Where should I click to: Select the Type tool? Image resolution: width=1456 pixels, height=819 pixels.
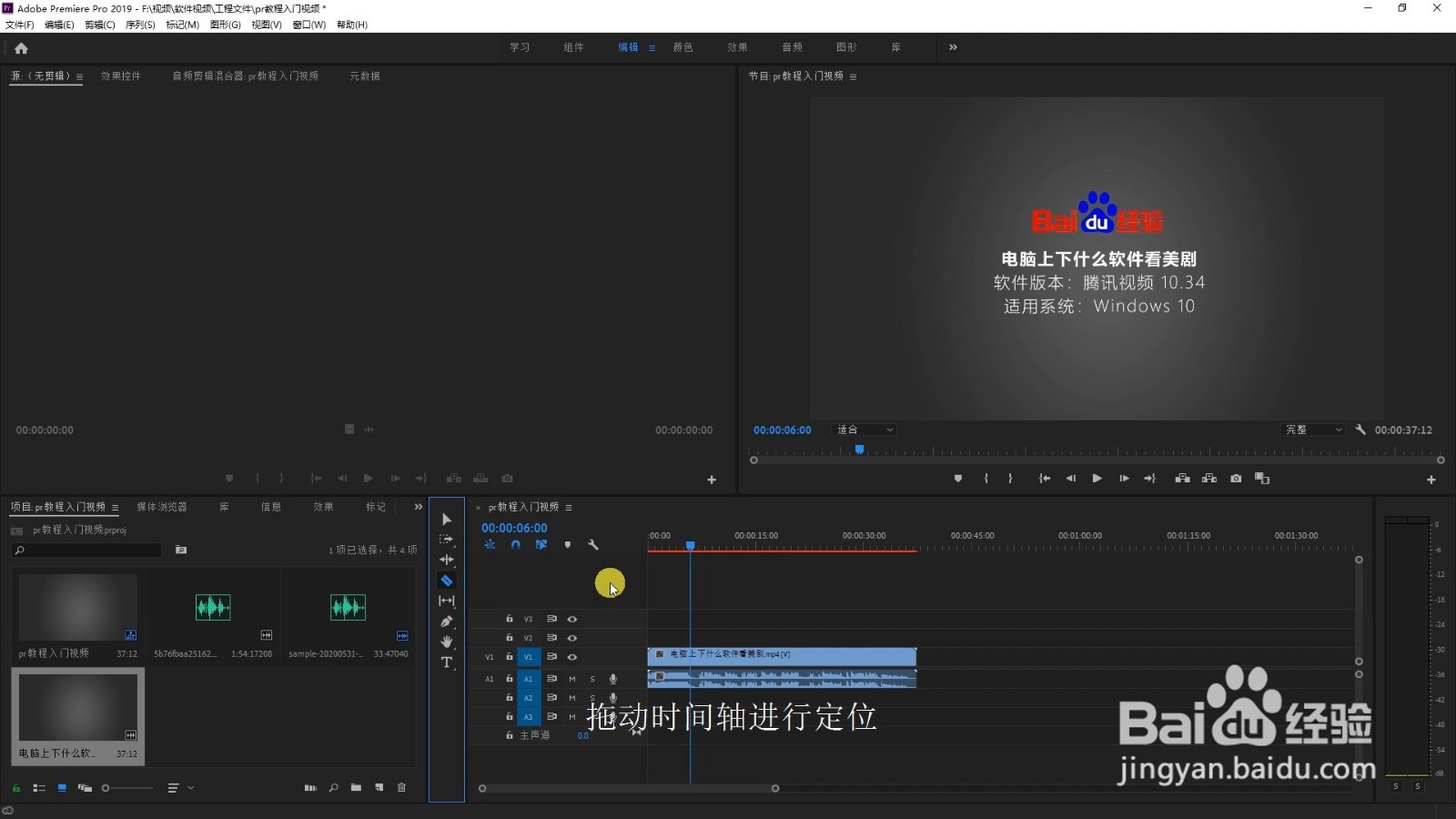click(x=446, y=662)
